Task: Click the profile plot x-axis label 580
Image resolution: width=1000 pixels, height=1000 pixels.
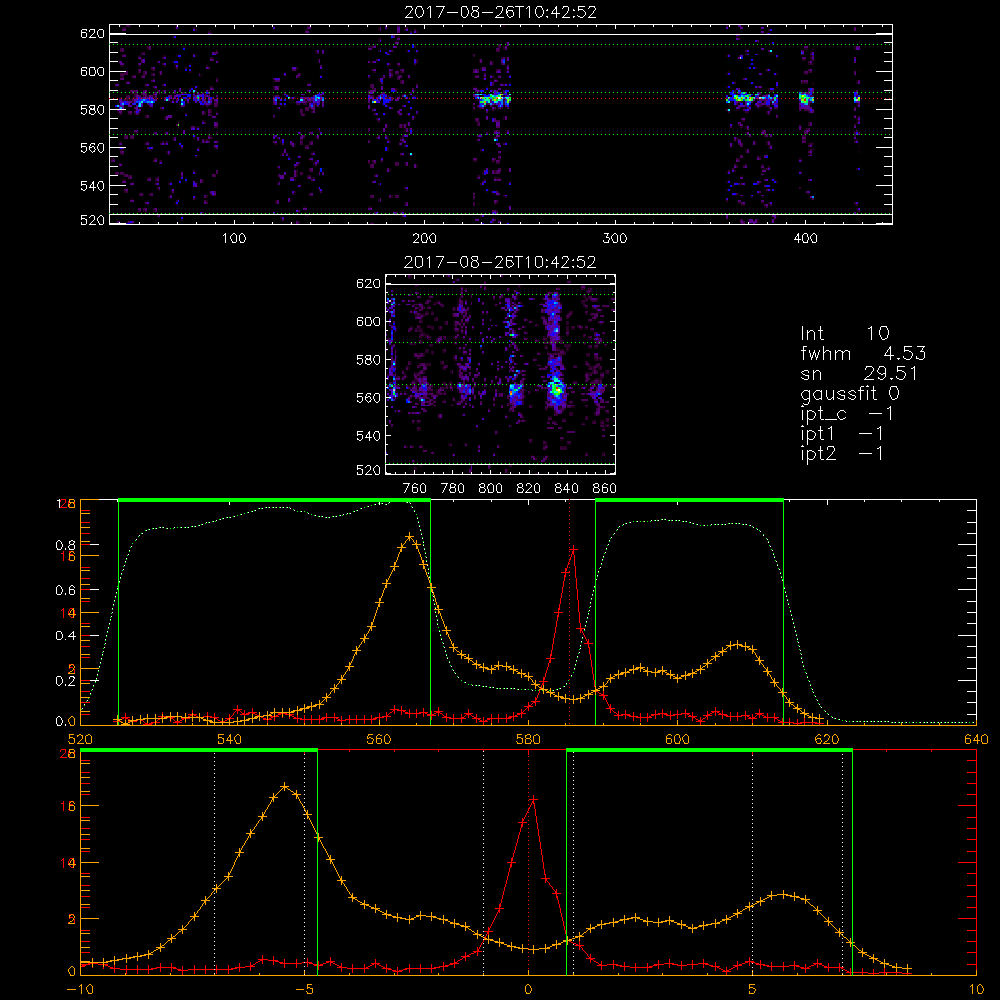Action: 528,739
